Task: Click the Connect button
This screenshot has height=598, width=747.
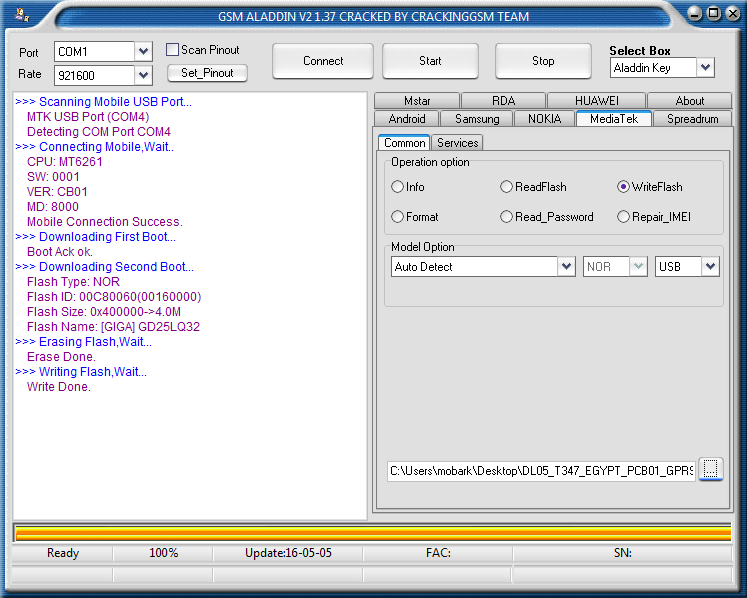Action: click(323, 61)
